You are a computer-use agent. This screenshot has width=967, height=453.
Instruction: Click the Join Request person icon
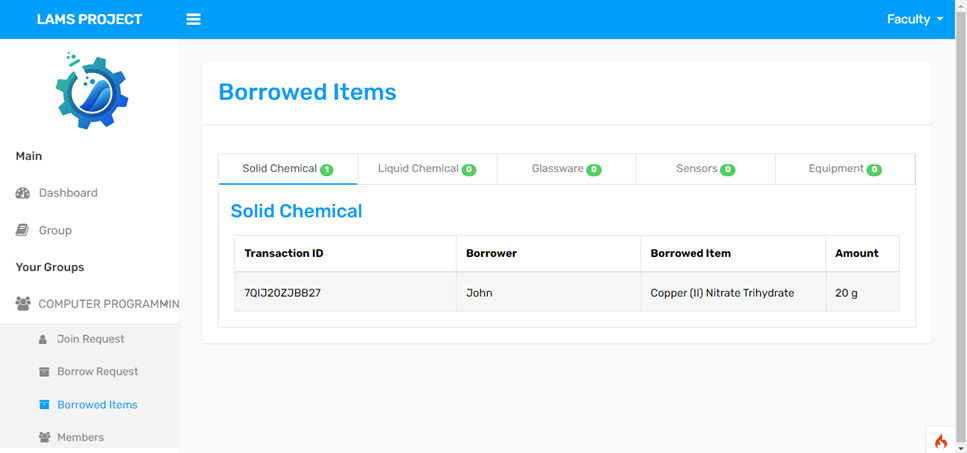[x=43, y=339]
